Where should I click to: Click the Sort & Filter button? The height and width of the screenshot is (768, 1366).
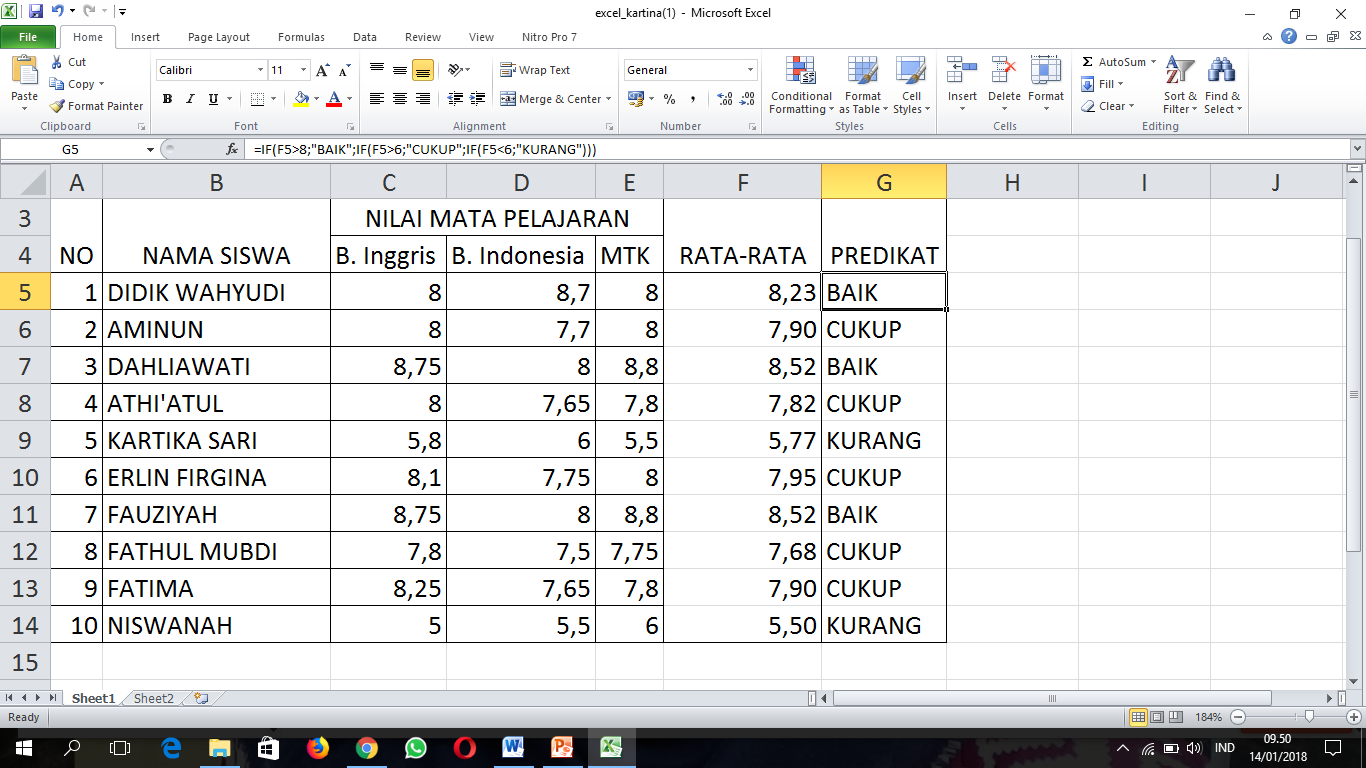[x=1179, y=87]
